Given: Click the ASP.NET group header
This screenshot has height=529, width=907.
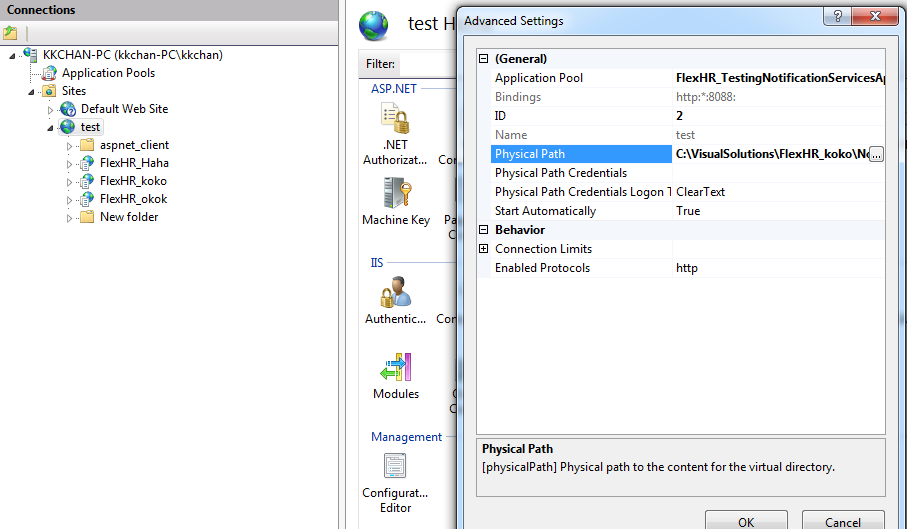Looking at the screenshot, I should pyautogui.click(x=393, y=88).
